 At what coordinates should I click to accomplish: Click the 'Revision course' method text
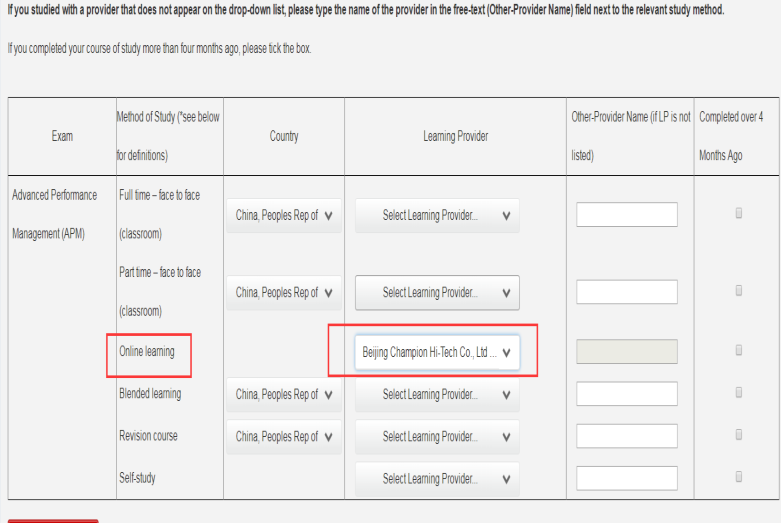[148, 436]
